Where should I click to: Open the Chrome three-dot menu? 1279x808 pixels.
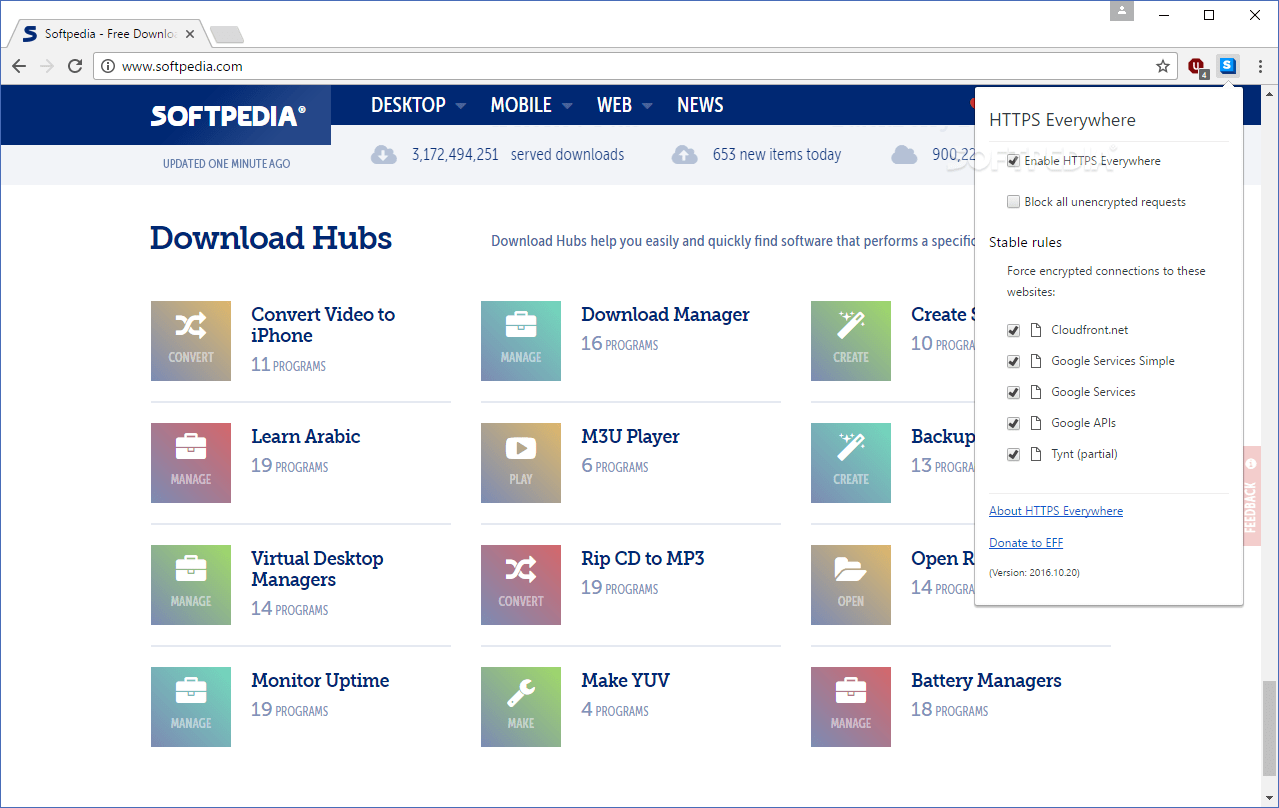[x=1260, y=66]
